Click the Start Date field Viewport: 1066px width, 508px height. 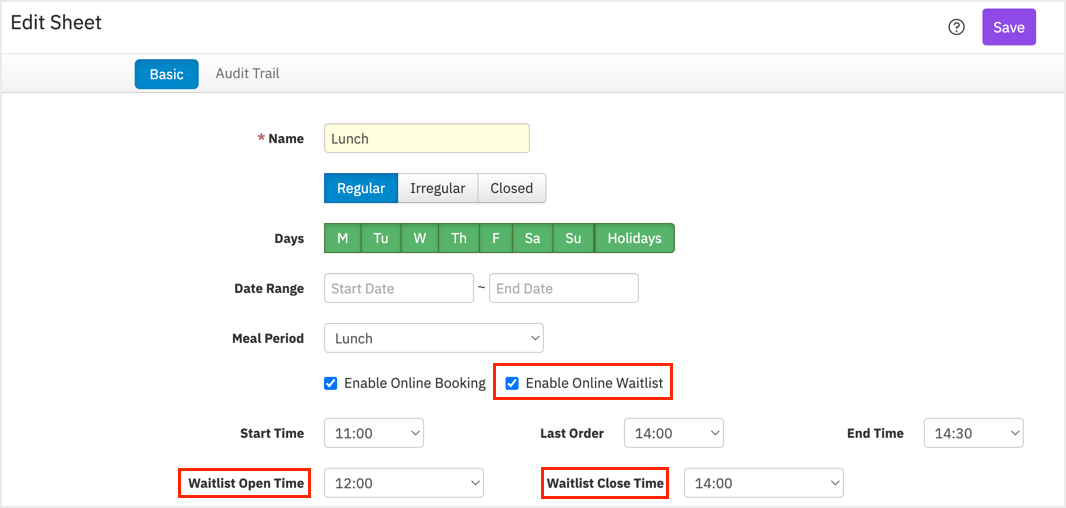point(398,288)
